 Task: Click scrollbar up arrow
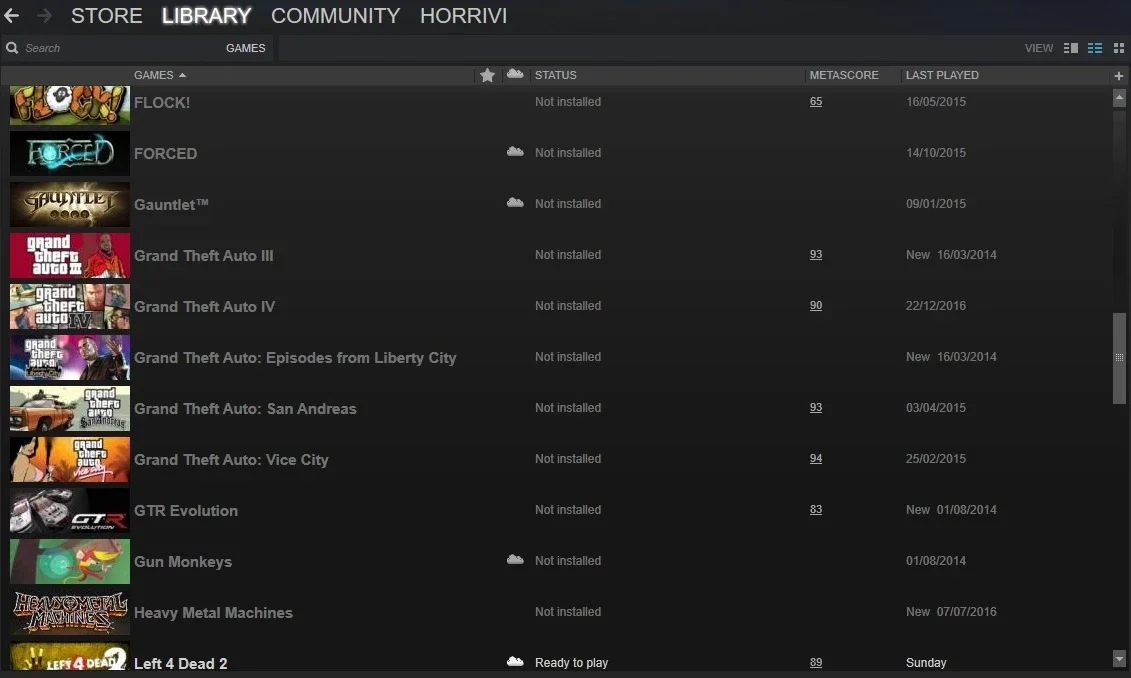pos(1119,97)
